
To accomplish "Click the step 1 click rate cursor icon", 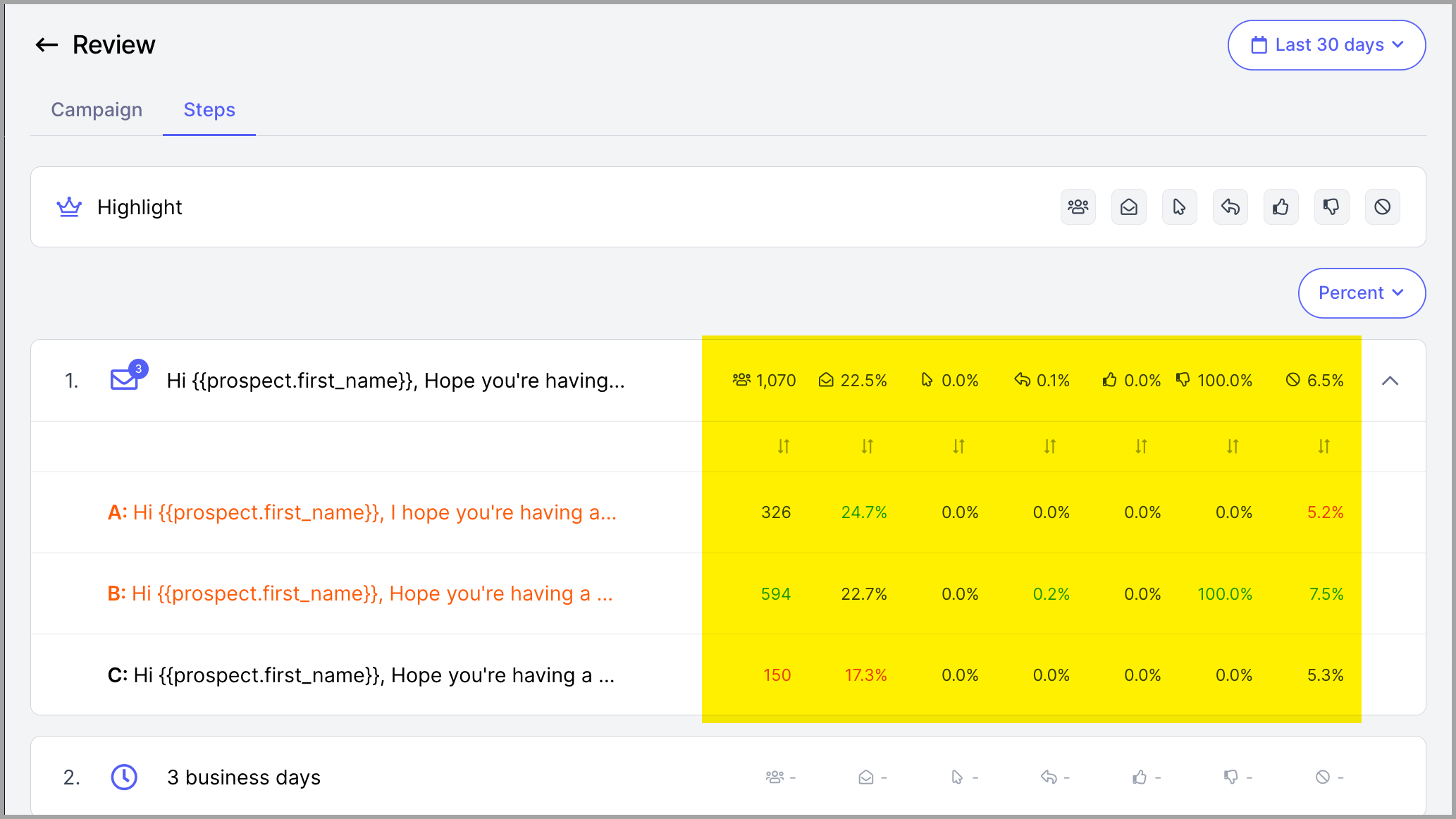I will (x=927, y=381).
